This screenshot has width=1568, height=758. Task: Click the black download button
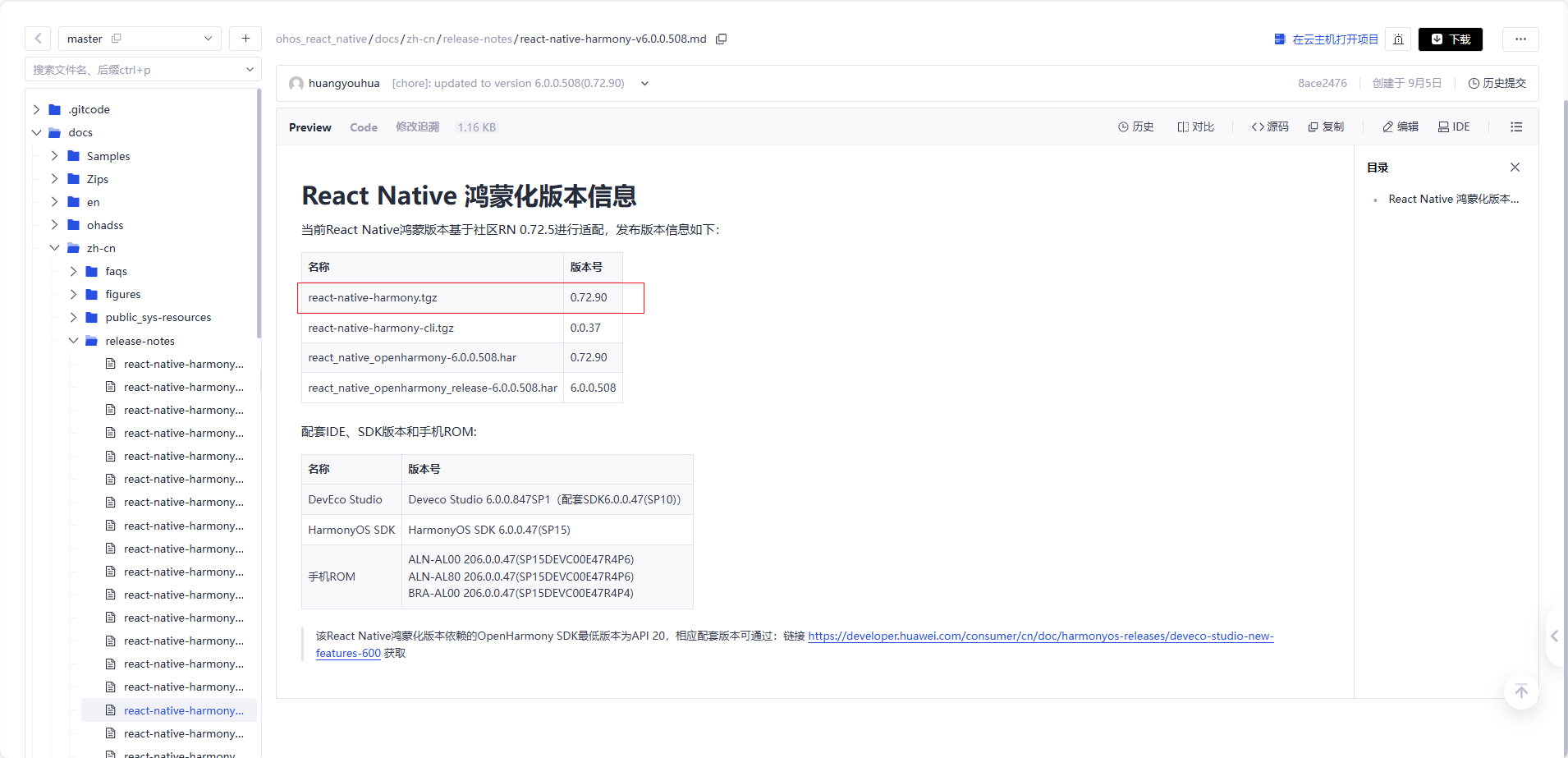1451,39
